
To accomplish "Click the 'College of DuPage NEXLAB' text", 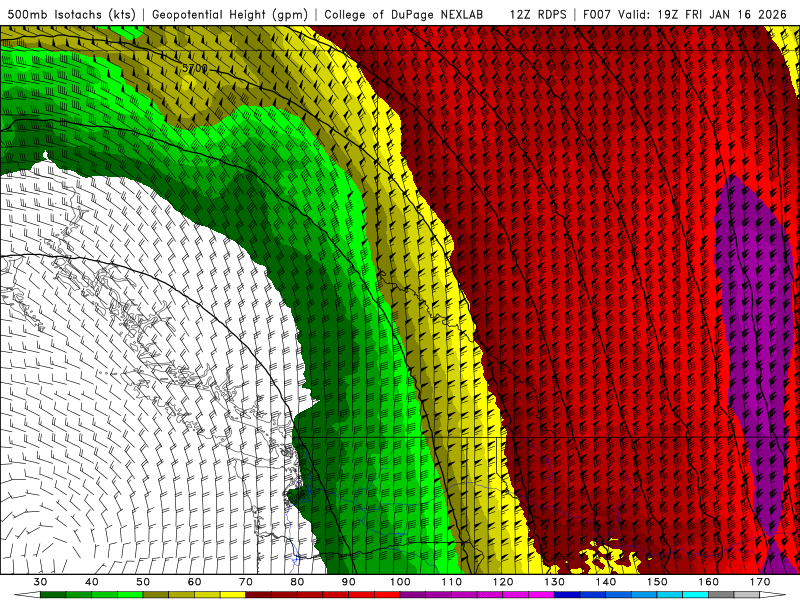I will pos(403,14).
